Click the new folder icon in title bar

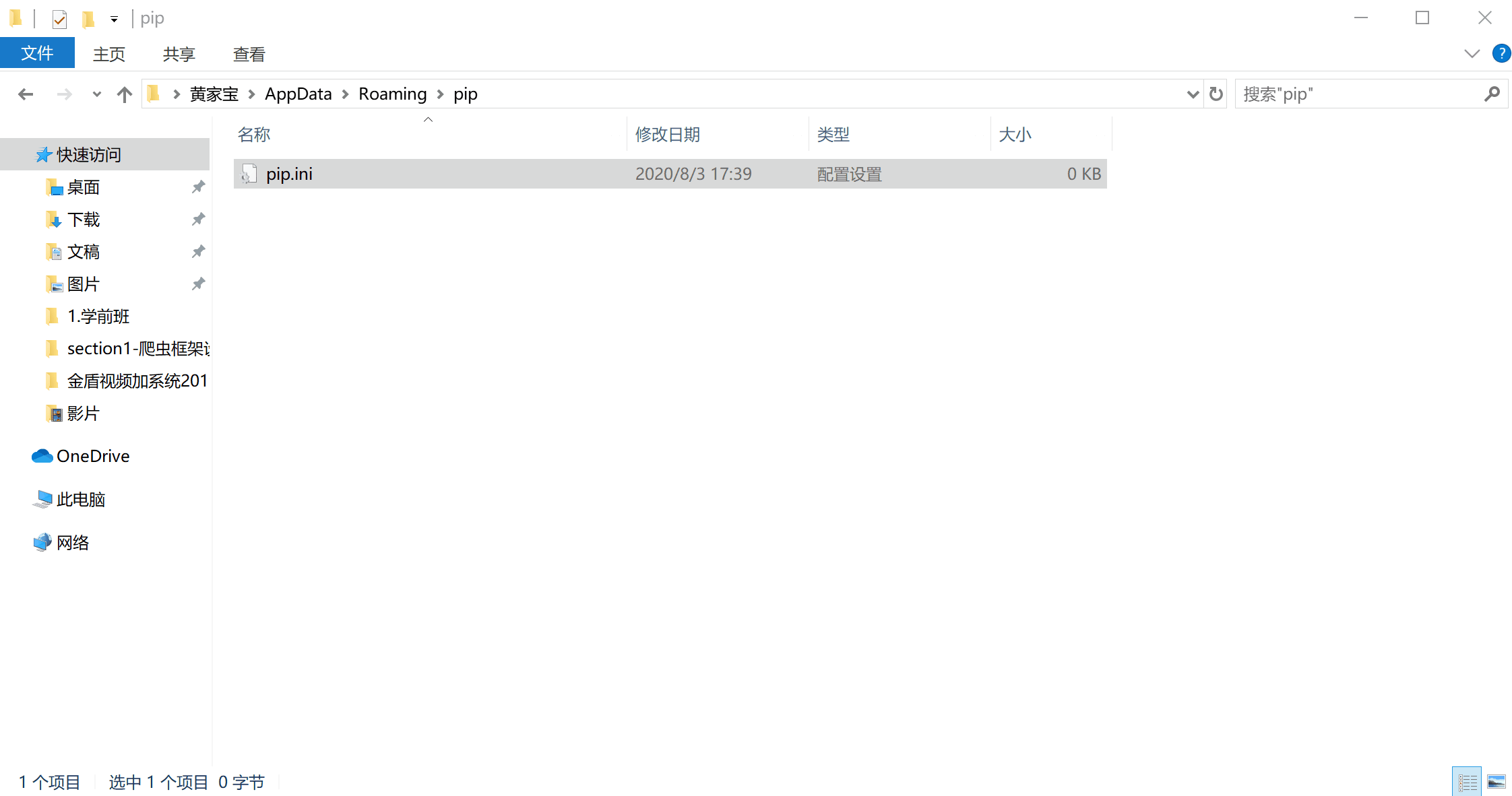[88, 19]
